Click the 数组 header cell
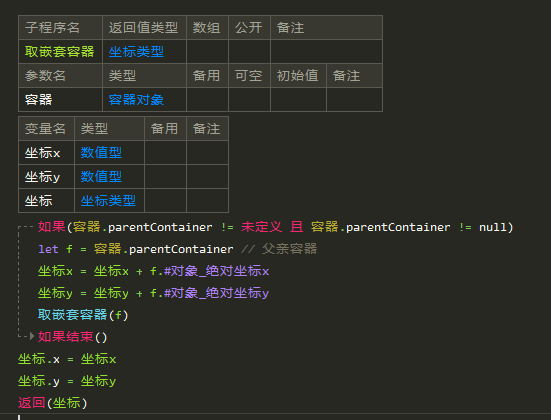551x420 pixels. coord(208,27)
